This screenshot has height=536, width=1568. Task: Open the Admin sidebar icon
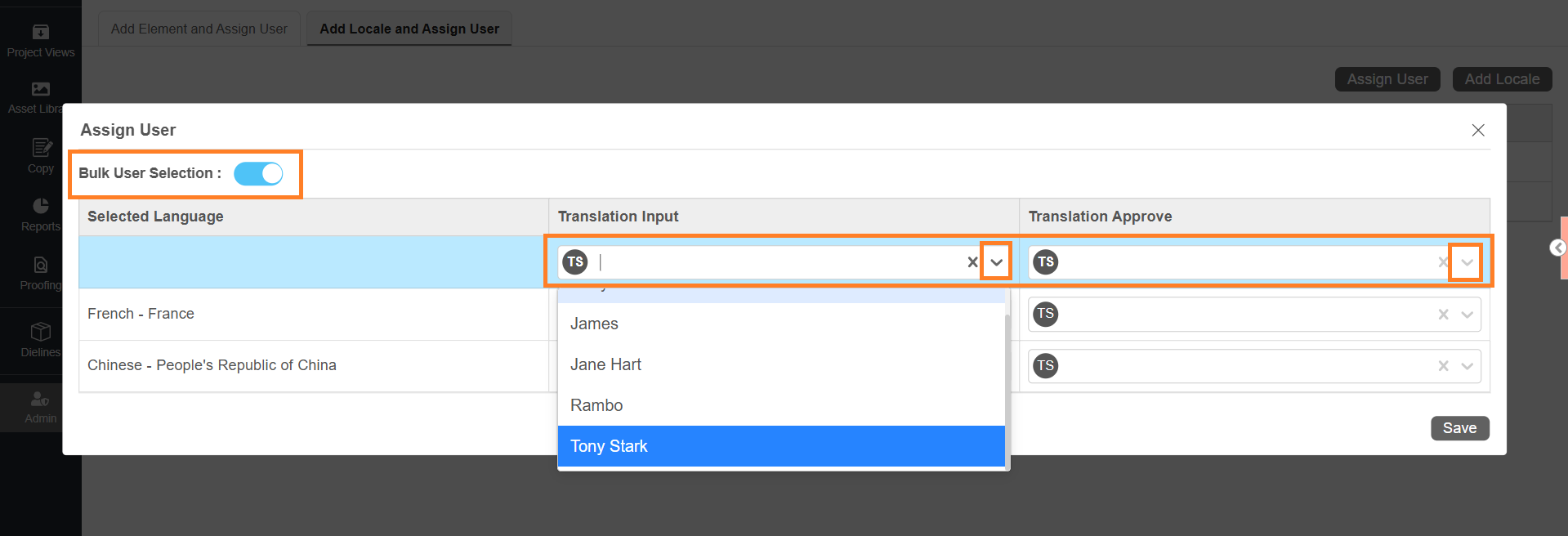point(40,400)
